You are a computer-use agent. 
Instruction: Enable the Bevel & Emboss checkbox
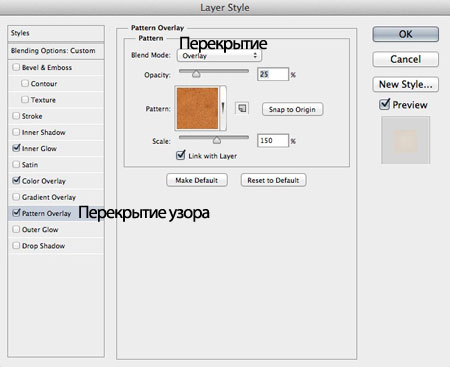(x=16, y=67)
